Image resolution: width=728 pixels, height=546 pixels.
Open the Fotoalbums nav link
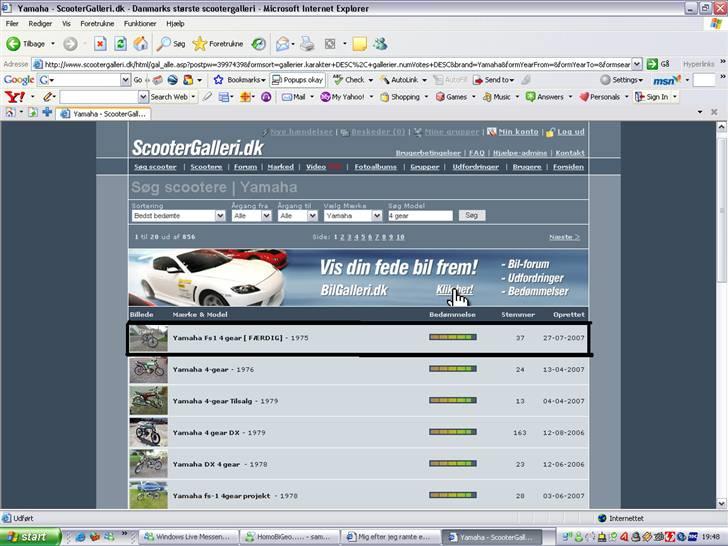pyautogui.click(x=375, y=167)
